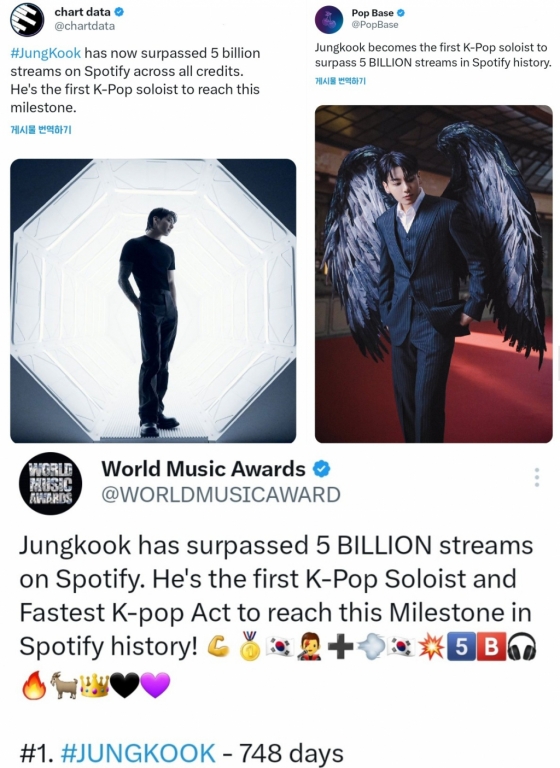The width and height of the screenshot is (560, 768).
Task: Click the headphones emoji in the post
Action: pos(522,647)
